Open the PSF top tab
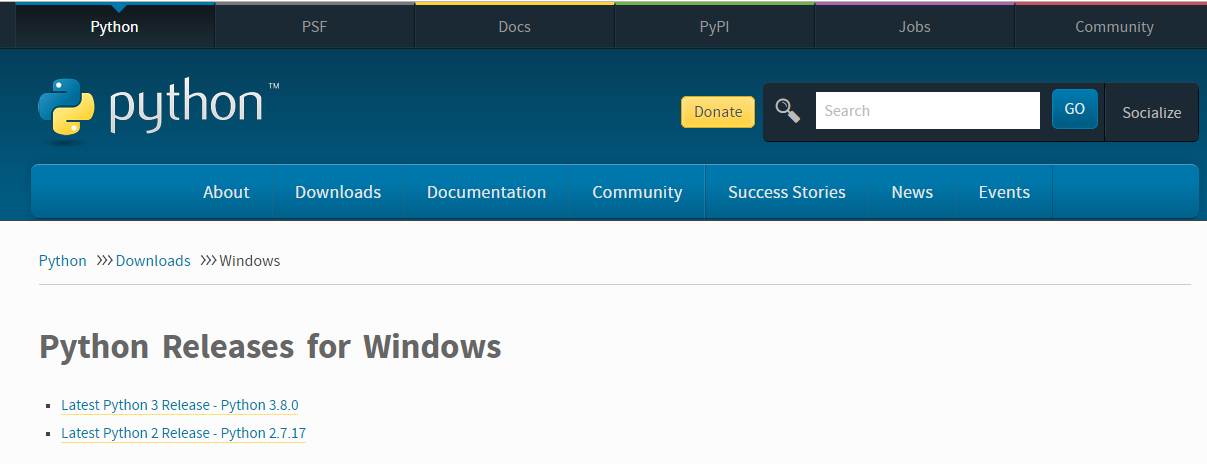Image resolution: width=1207 pixels, height=464 pixels. click(314, 26)
